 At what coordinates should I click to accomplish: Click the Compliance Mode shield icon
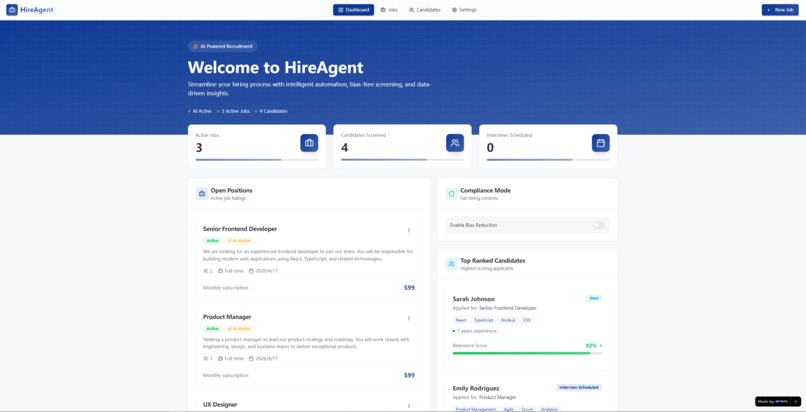(451, 194)
